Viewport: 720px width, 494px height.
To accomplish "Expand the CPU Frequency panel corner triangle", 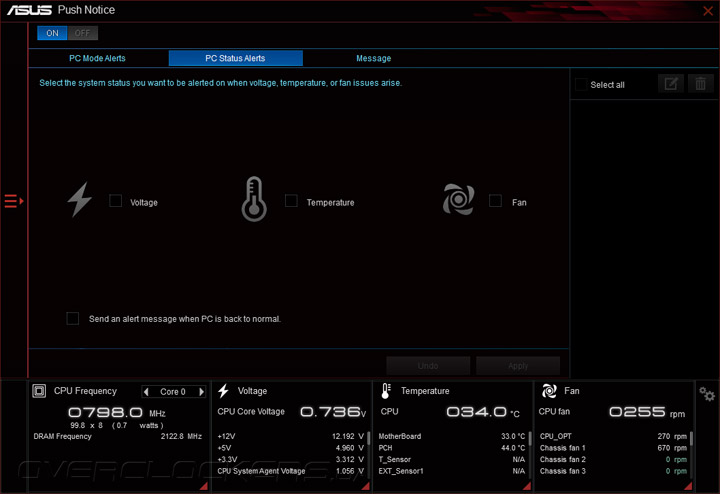I will coord(204,486).
